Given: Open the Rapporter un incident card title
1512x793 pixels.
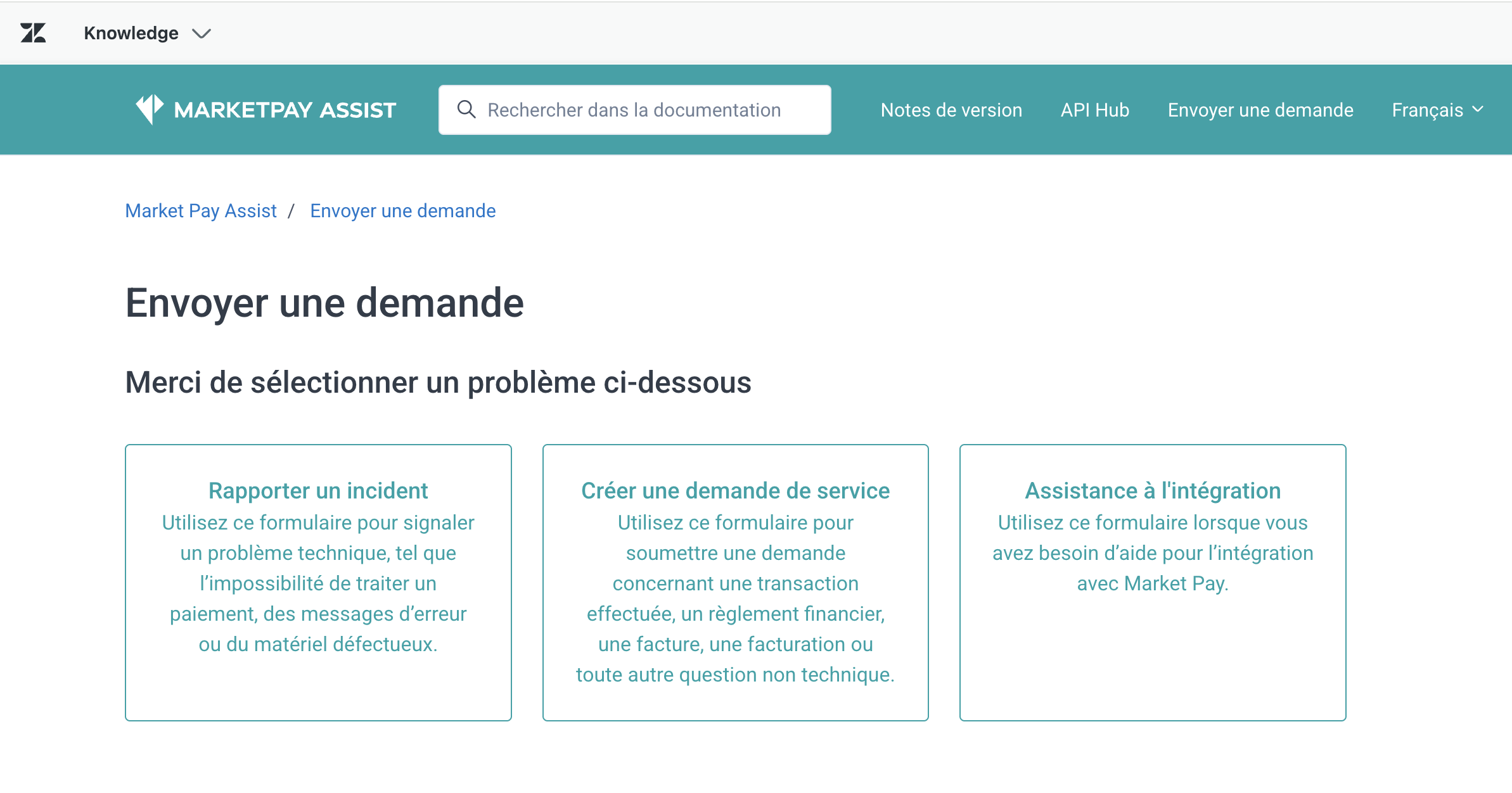Looking at the screenshot, I should (318, 491).
